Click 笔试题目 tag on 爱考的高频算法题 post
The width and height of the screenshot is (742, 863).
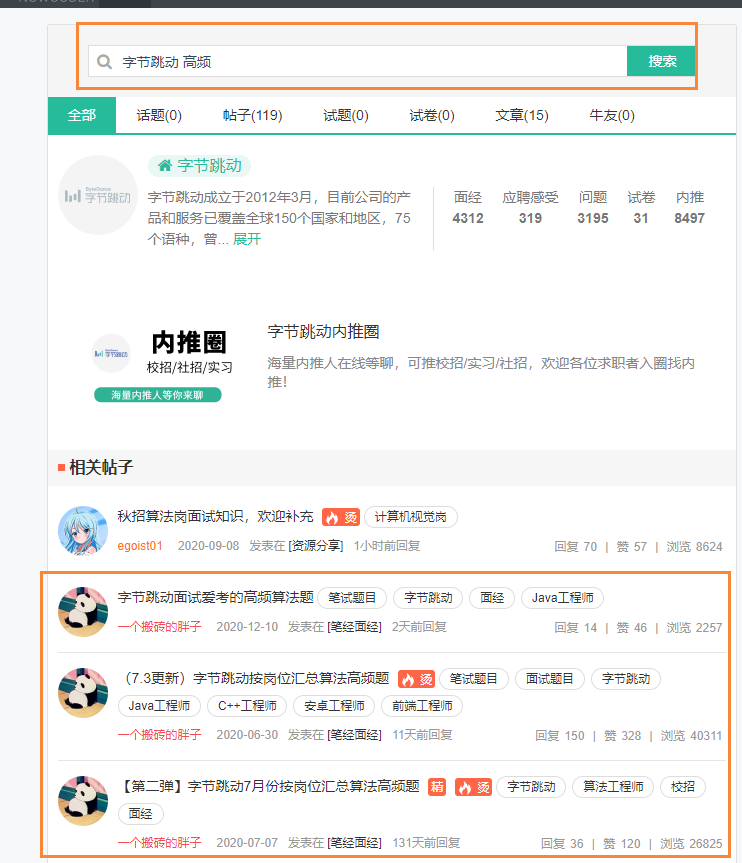point(352,598)
